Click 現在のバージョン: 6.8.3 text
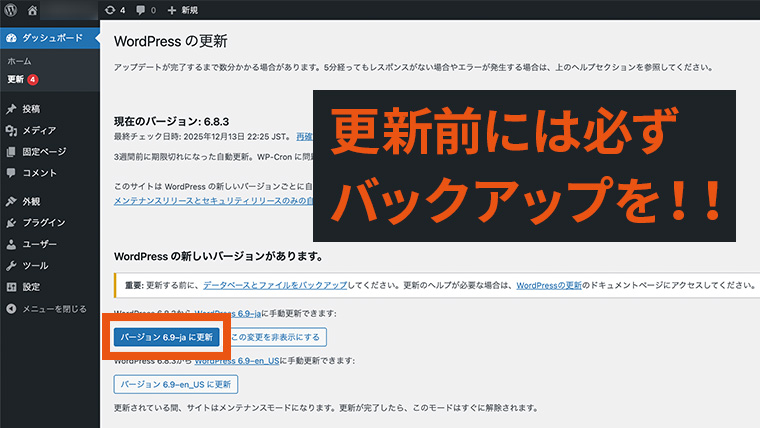 tap(171, 121)
